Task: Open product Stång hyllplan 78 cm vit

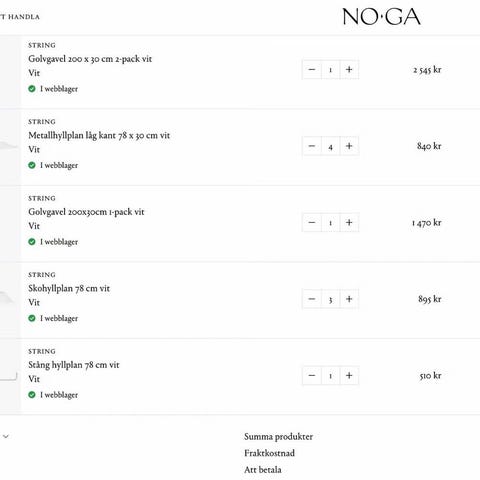Action: click(74, 365)
